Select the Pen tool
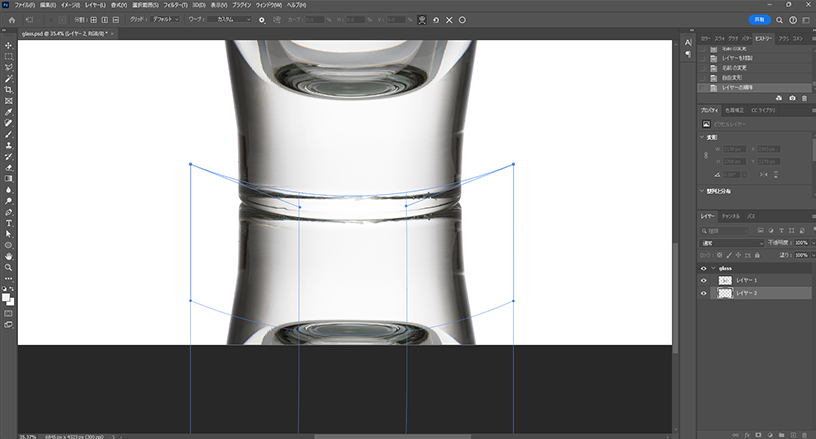Screen dimensions: 816x439 [x=8, y=212]
